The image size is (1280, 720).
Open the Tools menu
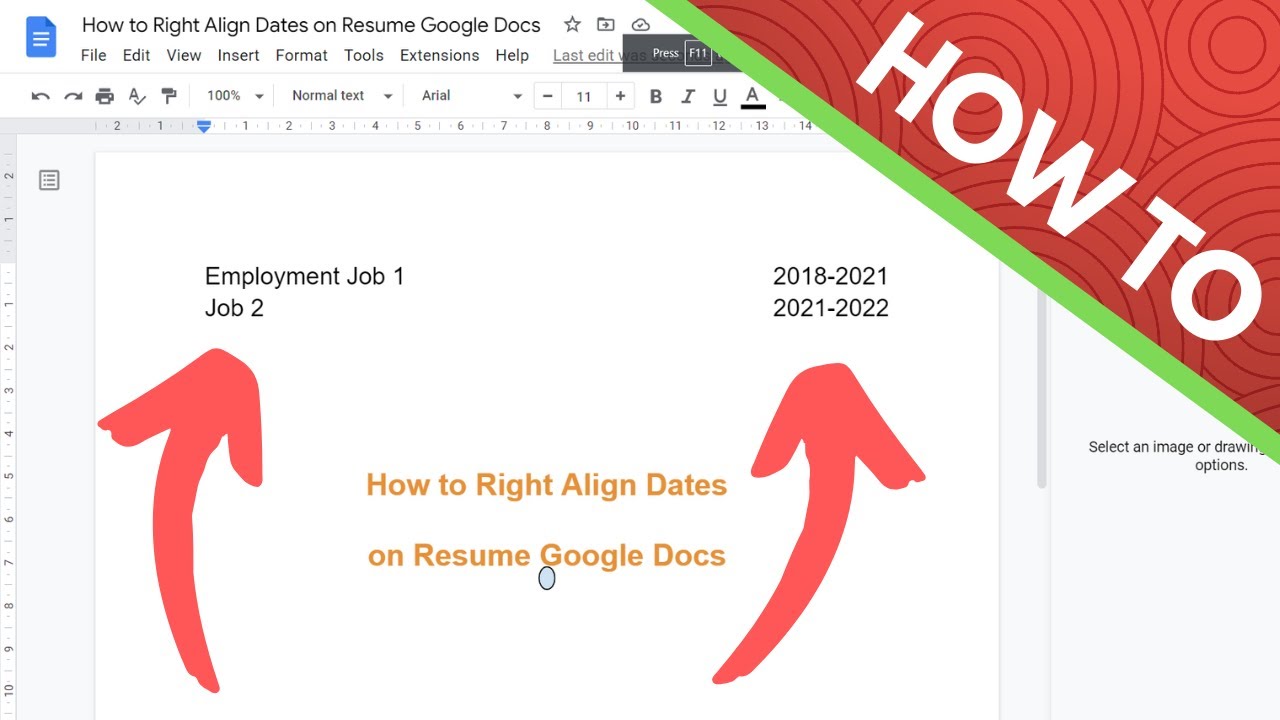(364, 55)
